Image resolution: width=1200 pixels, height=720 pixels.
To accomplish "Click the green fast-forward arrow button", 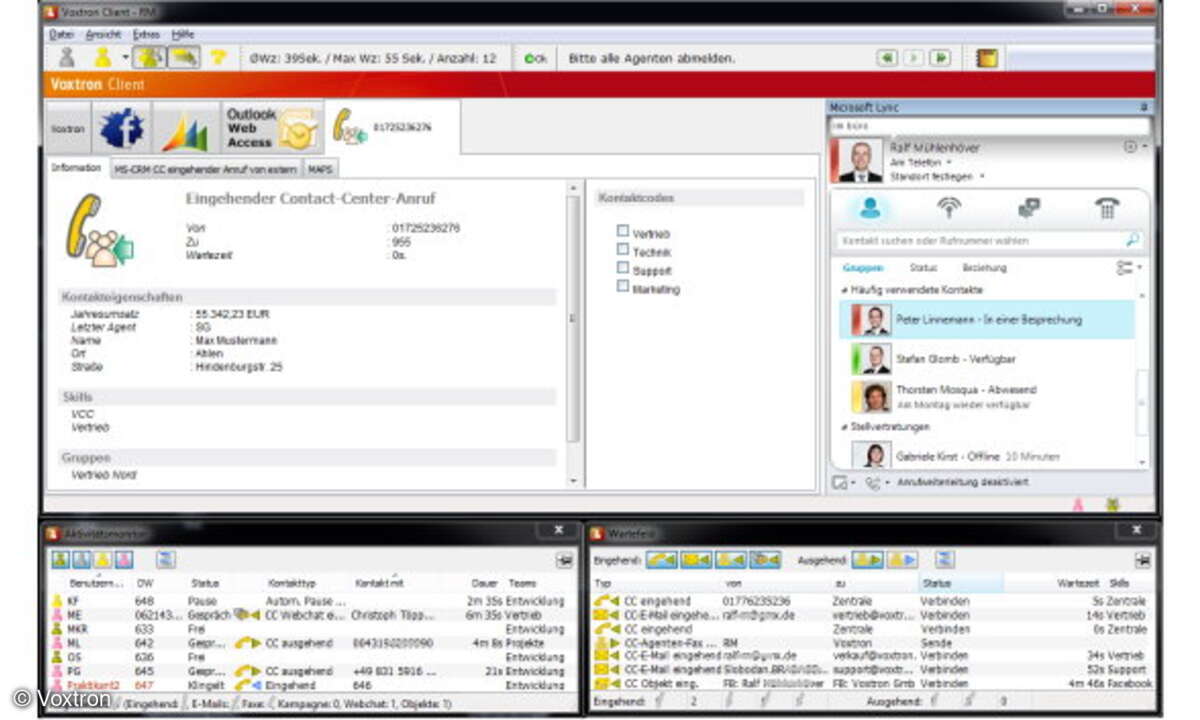I will click(939, 58).
